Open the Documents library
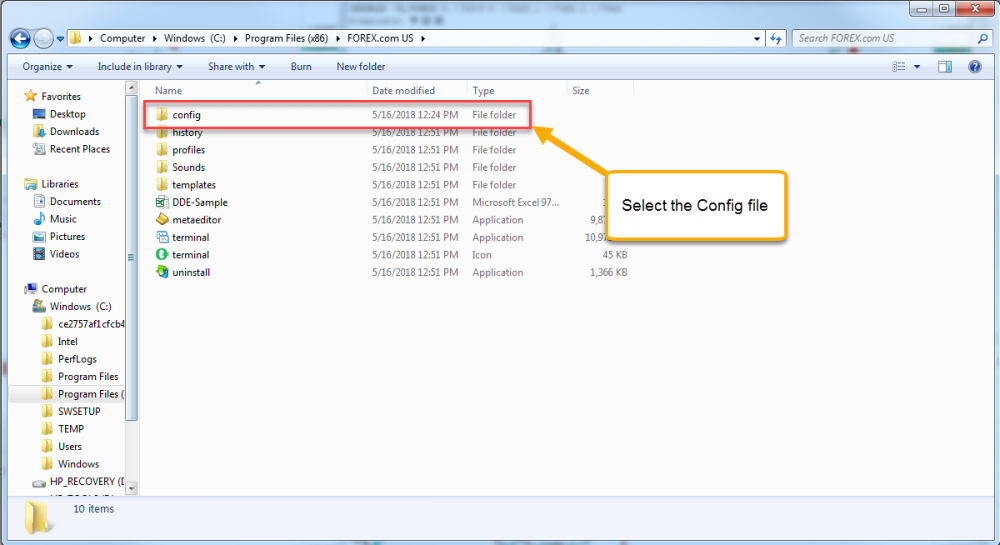This screenshot has width=1000, height=545. pos(75,201)
